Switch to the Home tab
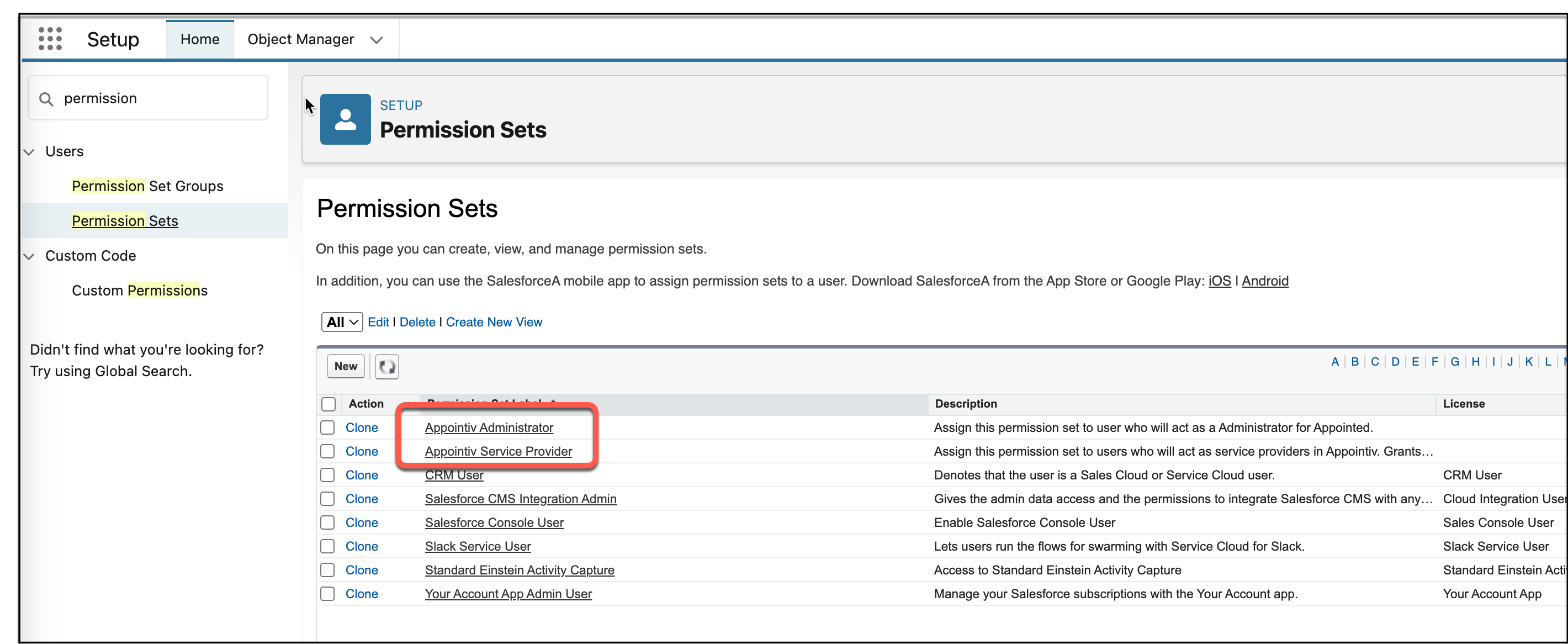The height and width of the screenshot is (644, 1568). (200, 40)
